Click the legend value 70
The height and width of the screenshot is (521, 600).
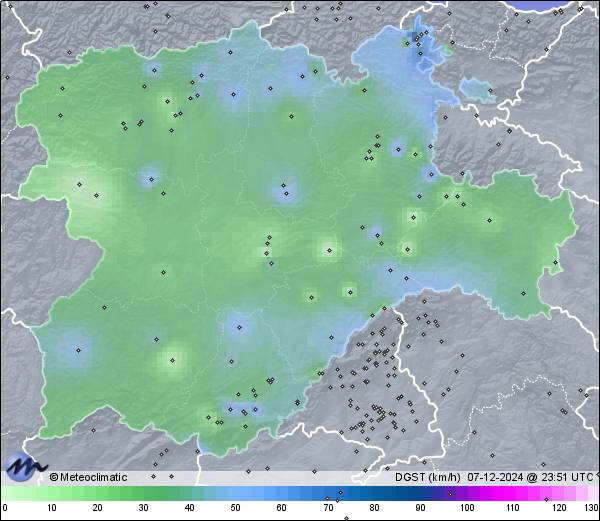[x=328, y=508]
